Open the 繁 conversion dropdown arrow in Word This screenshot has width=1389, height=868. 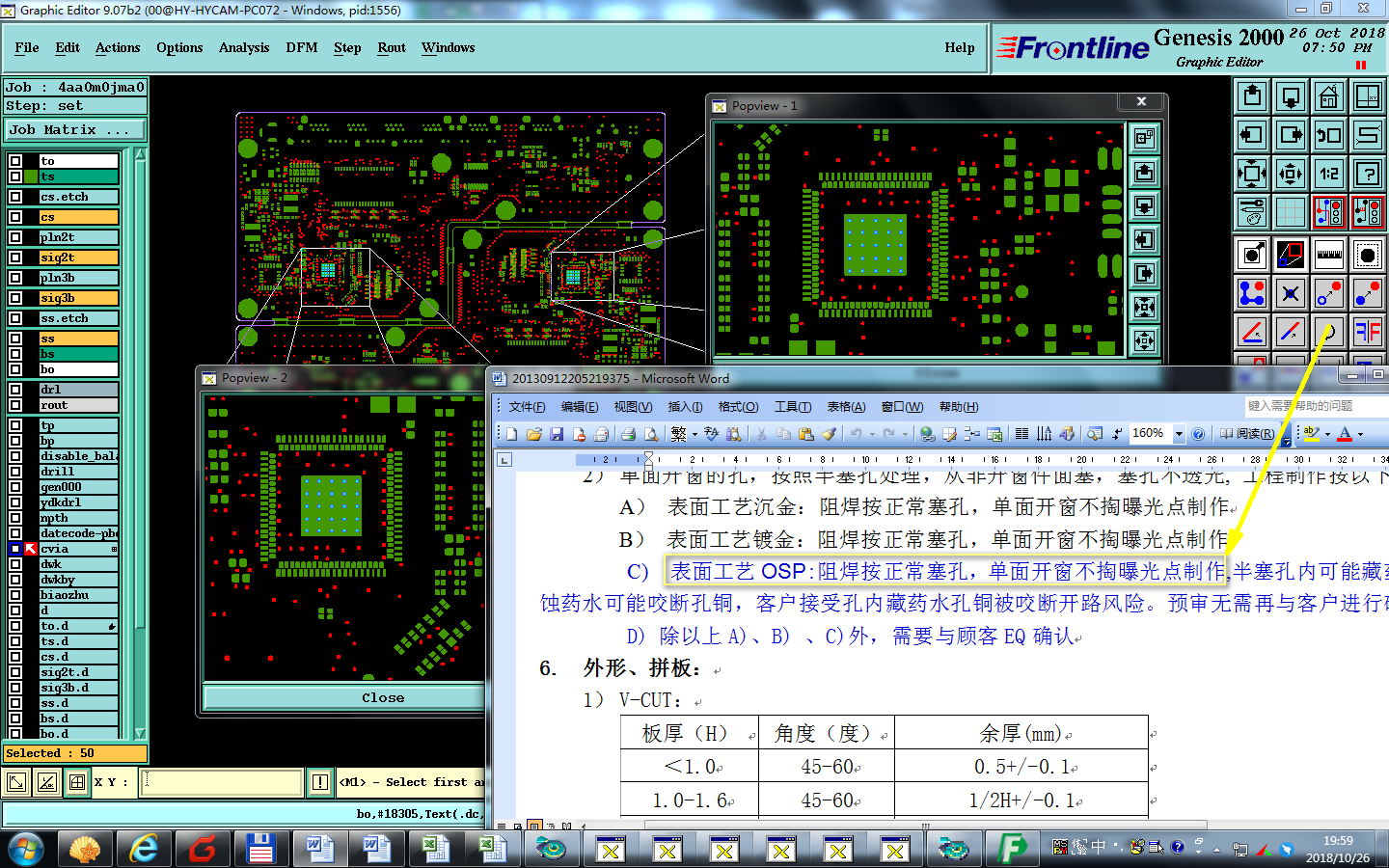coord(694,434)
